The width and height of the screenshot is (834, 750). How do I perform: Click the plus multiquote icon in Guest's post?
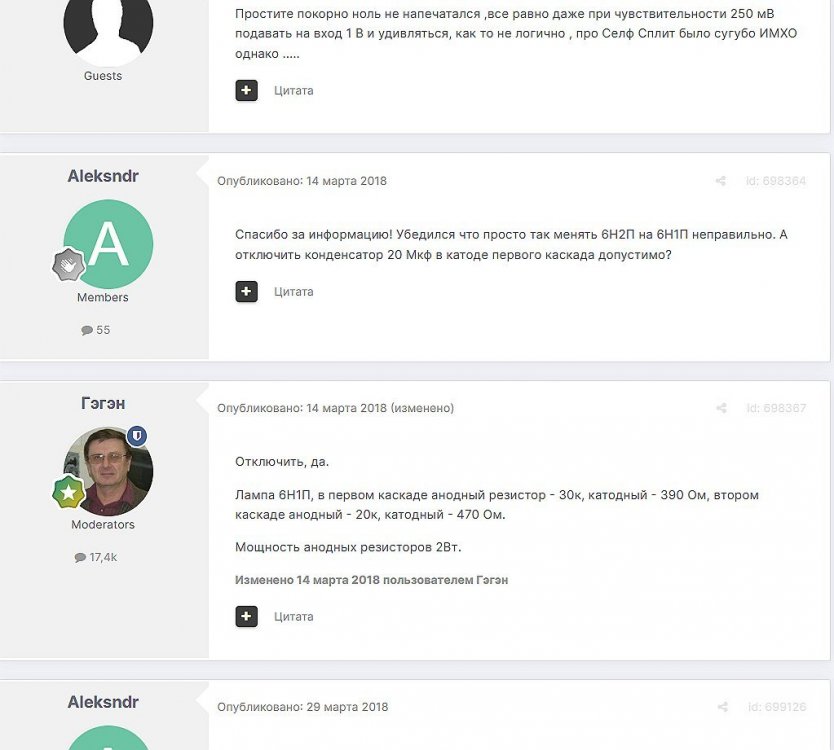246,90
